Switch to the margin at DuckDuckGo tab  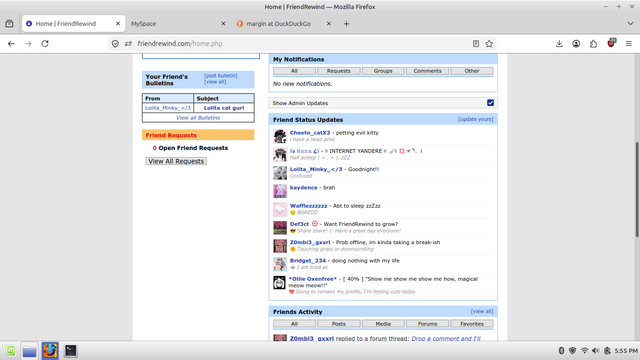click(284, 24)
